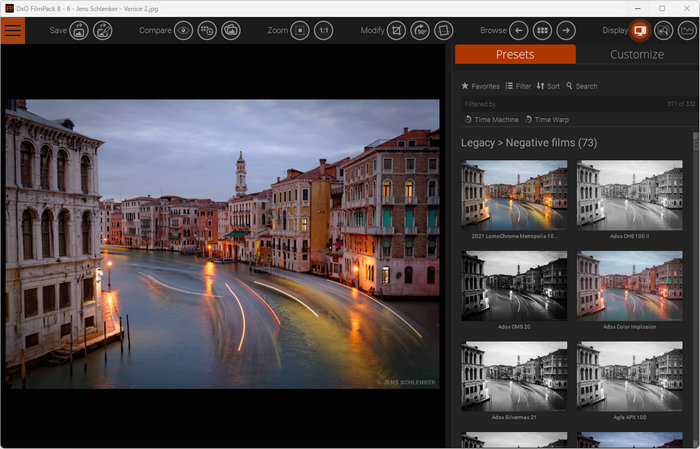Click the Zoom to fit icon
Screen dimensions: 700x449
(x=299, y=30)
